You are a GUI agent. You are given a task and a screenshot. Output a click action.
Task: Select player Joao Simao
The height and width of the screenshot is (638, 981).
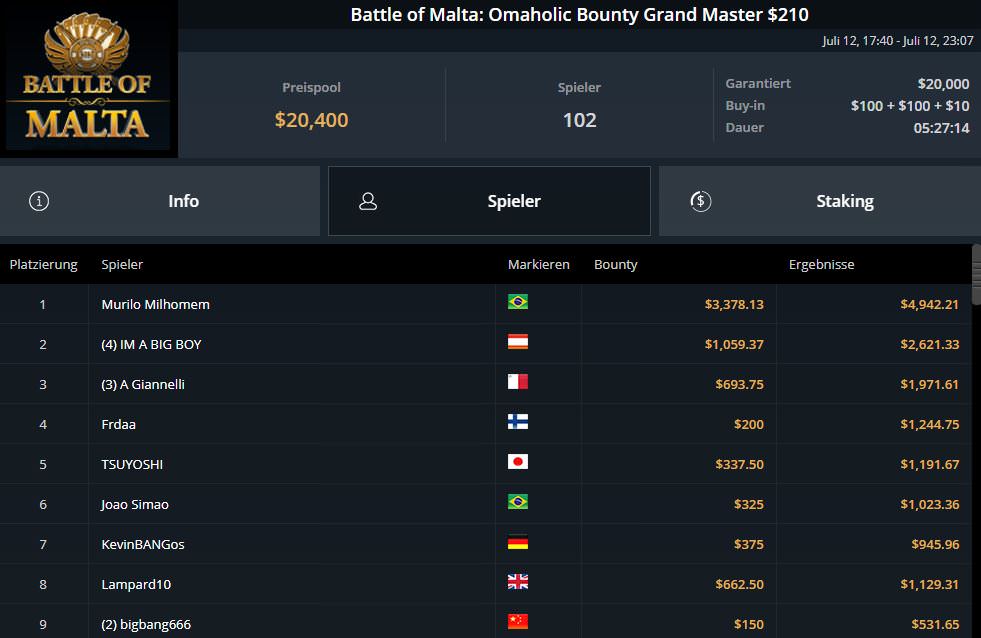click(135, 504)
